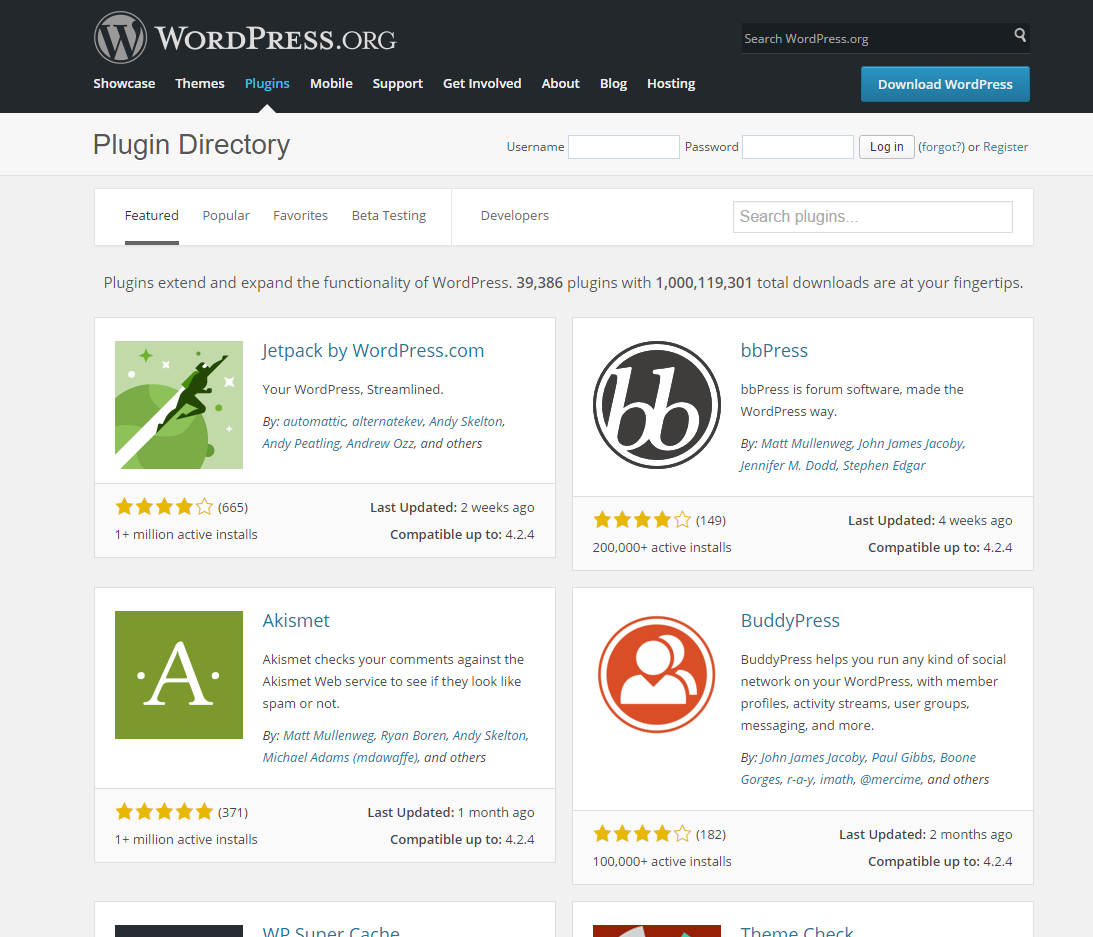This screenshot has height=937, width=1093.
Task: Select Plugins in the top navigation
Action: pos(267,84)
